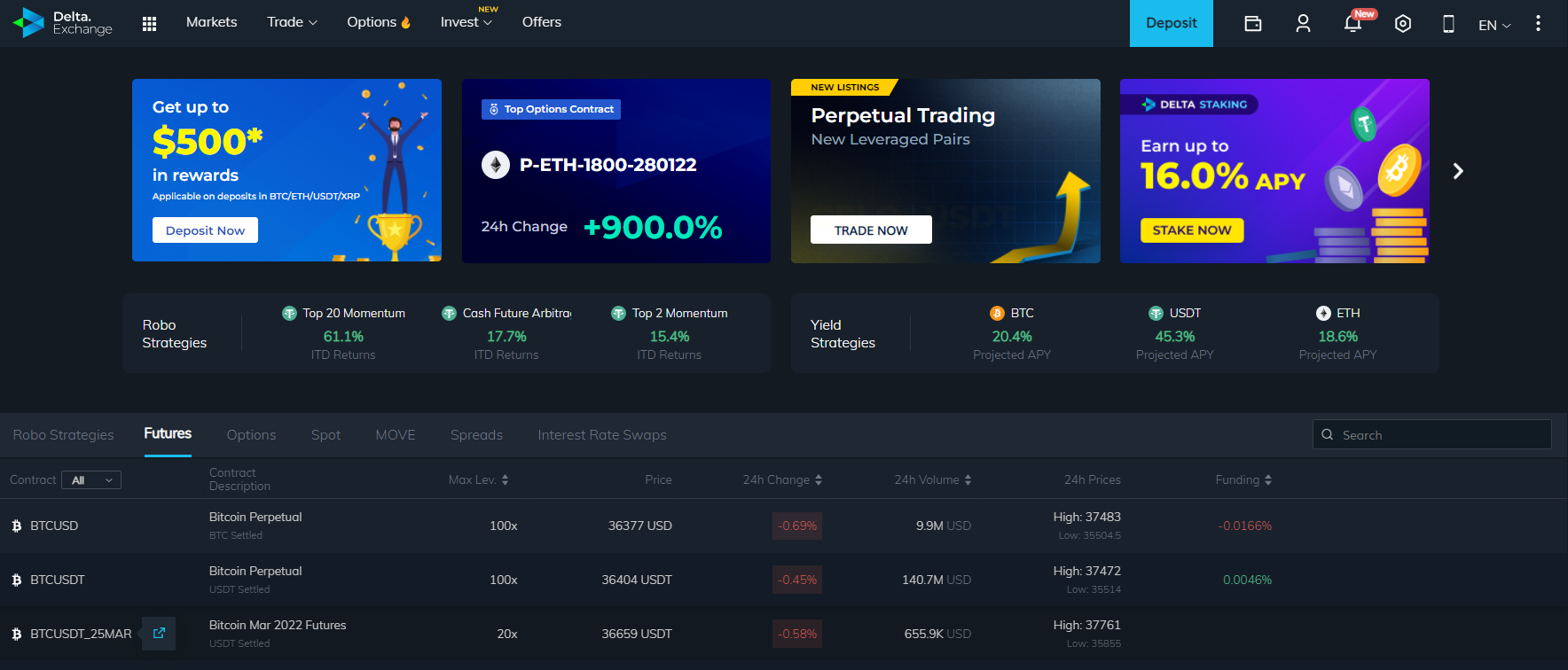Open the notifications bell icon
1568x670 pixels.
coord(1352,24)
